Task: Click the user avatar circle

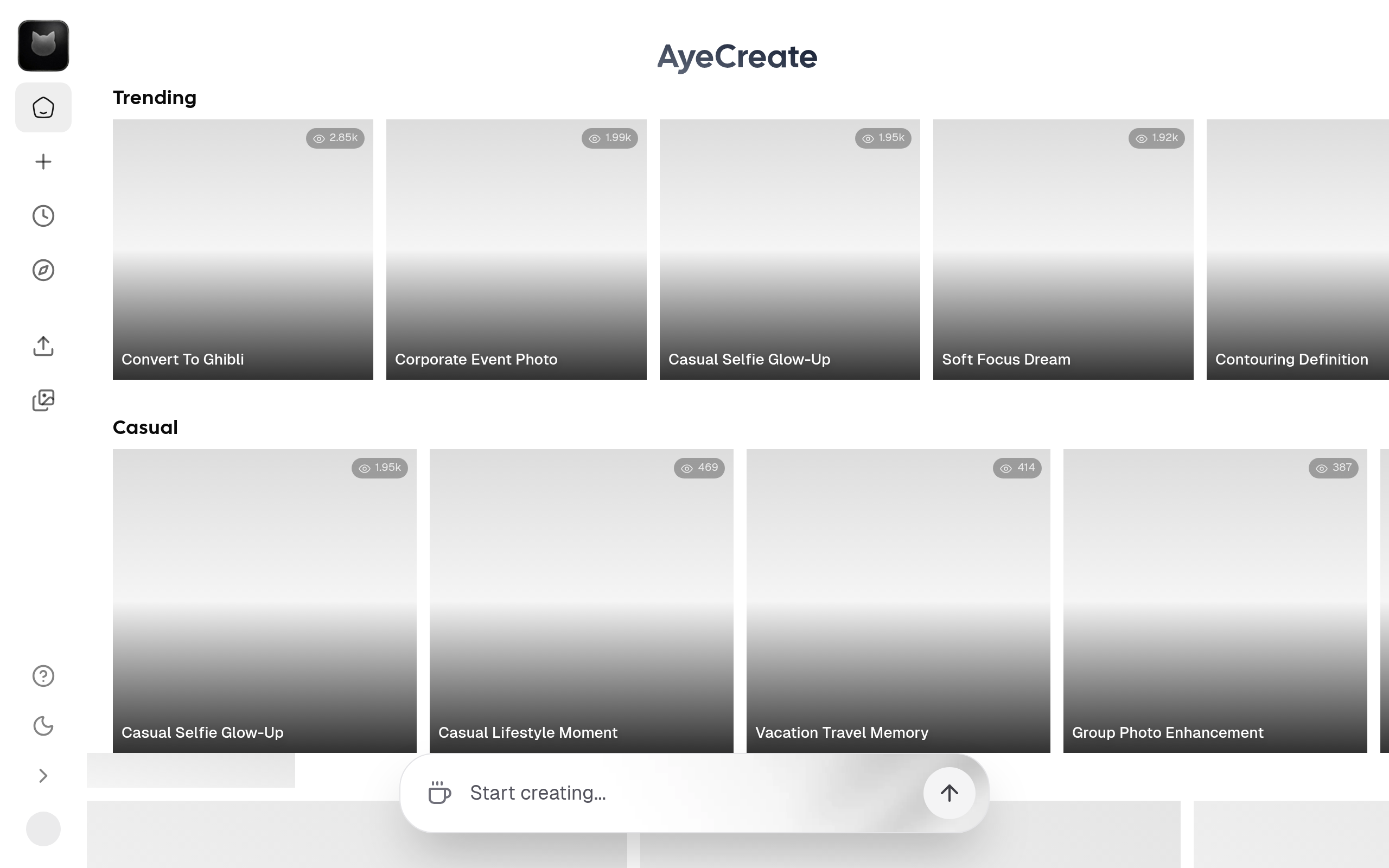Action: (x=43, y=828)
